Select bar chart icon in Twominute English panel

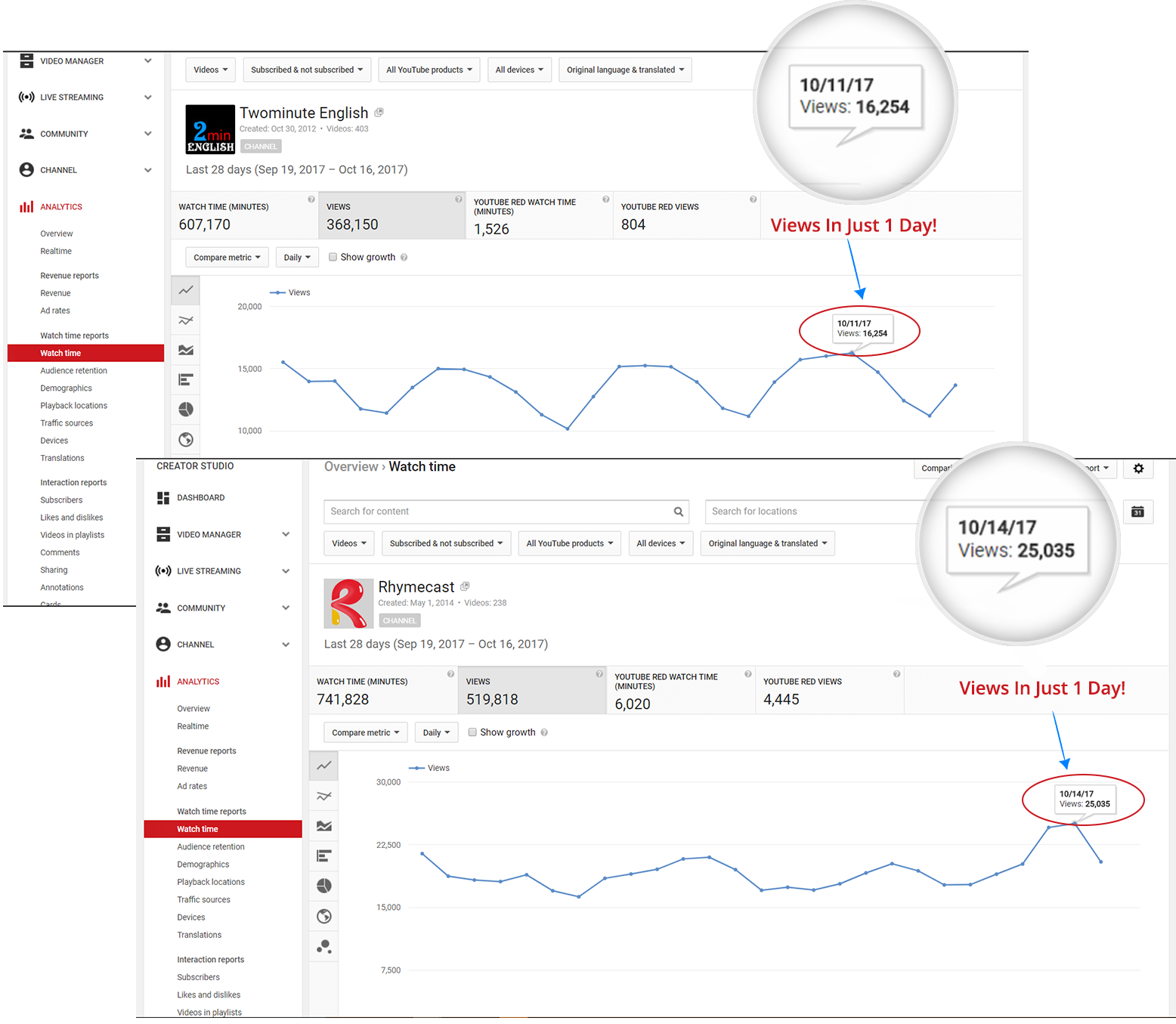coord(186,379)
